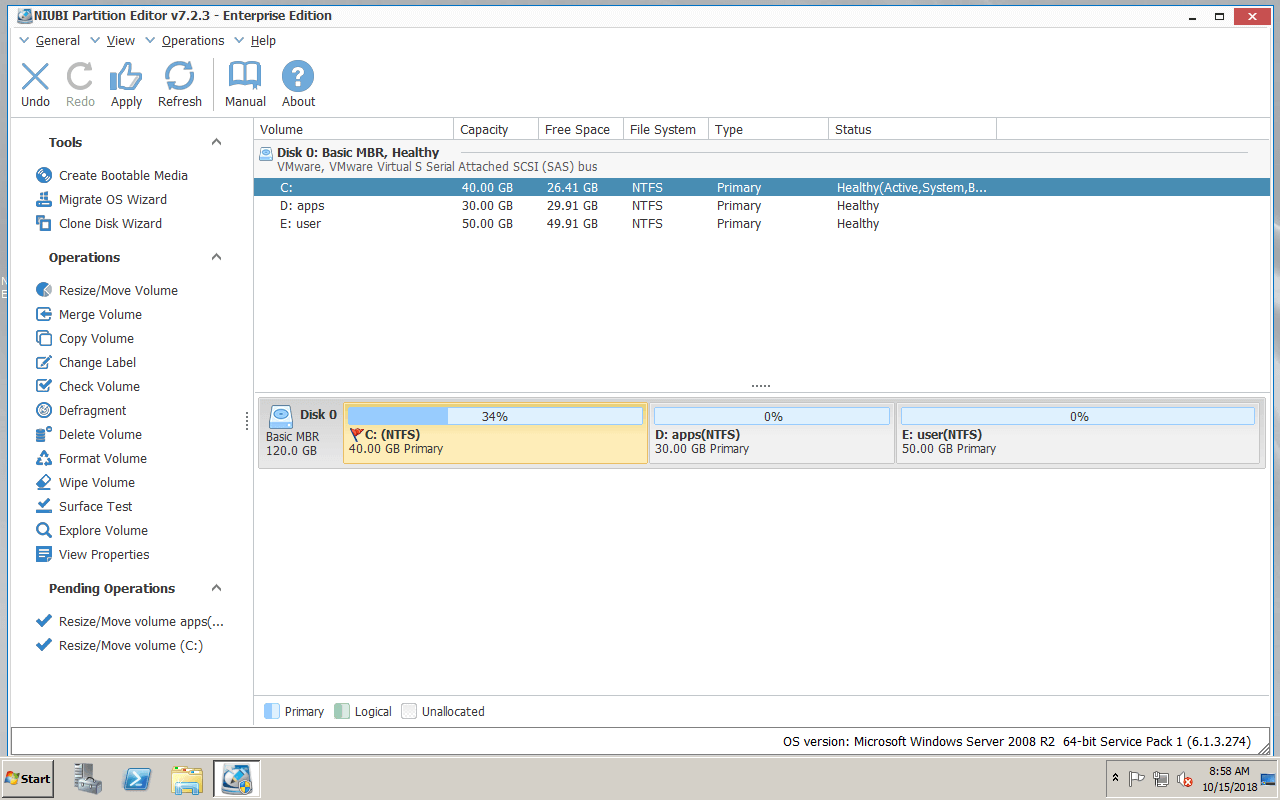The height and width of the screenshot is (800, 1280).
Task: Click the Disk 0 drive icon in disk map
Action: tap(281, 415)
